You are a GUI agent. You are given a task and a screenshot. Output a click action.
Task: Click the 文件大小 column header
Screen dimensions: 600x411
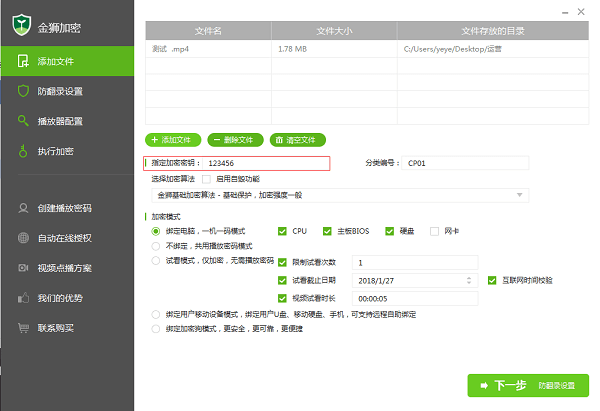[334, 31]
